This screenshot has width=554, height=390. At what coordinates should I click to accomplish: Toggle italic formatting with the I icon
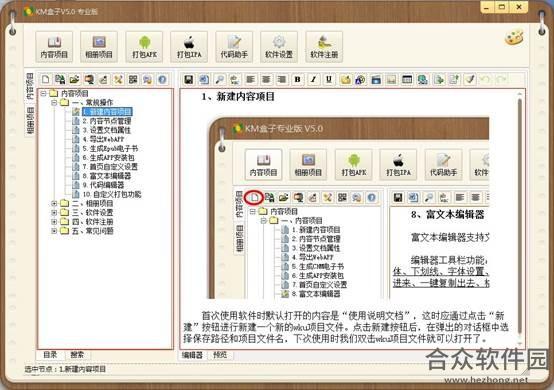[x=313, y=79]
